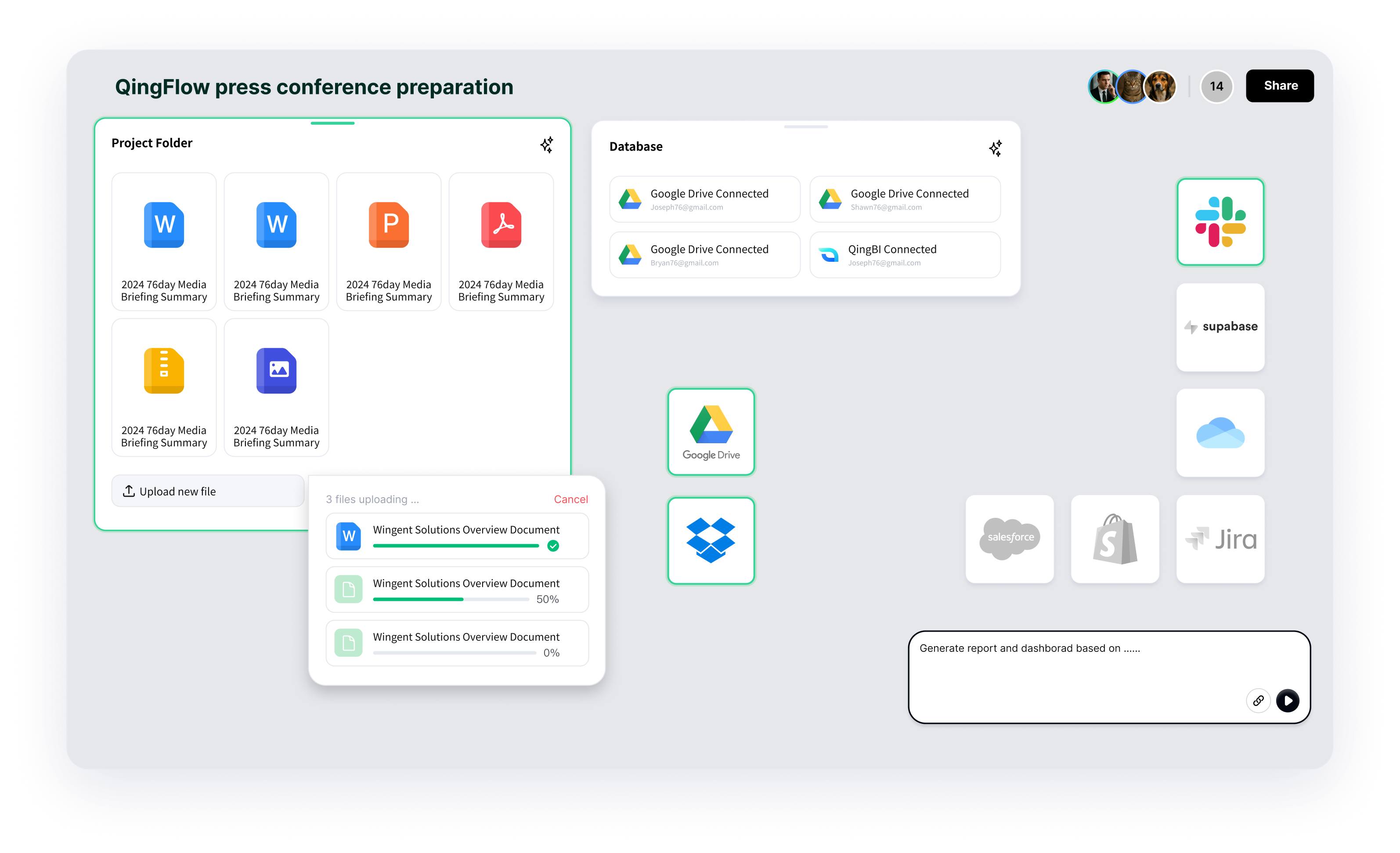Click the Share button
Screen dimensions: 1400x853
tap(1280, 86)
